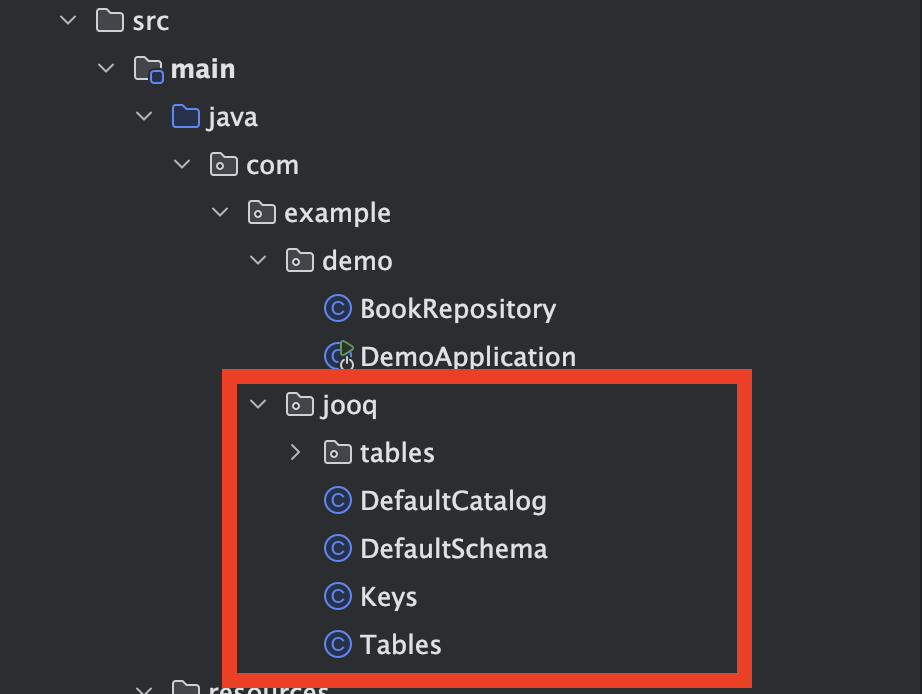Click the main module folder icon
Image resolution: width=922 pixels, height=694 pixels.
(148, 69)
